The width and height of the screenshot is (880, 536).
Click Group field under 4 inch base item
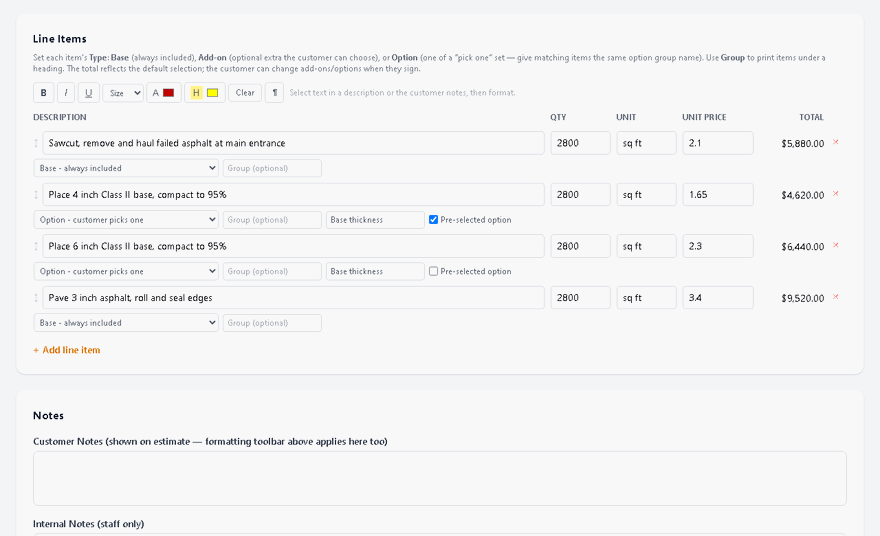click(x=272, y=219)
